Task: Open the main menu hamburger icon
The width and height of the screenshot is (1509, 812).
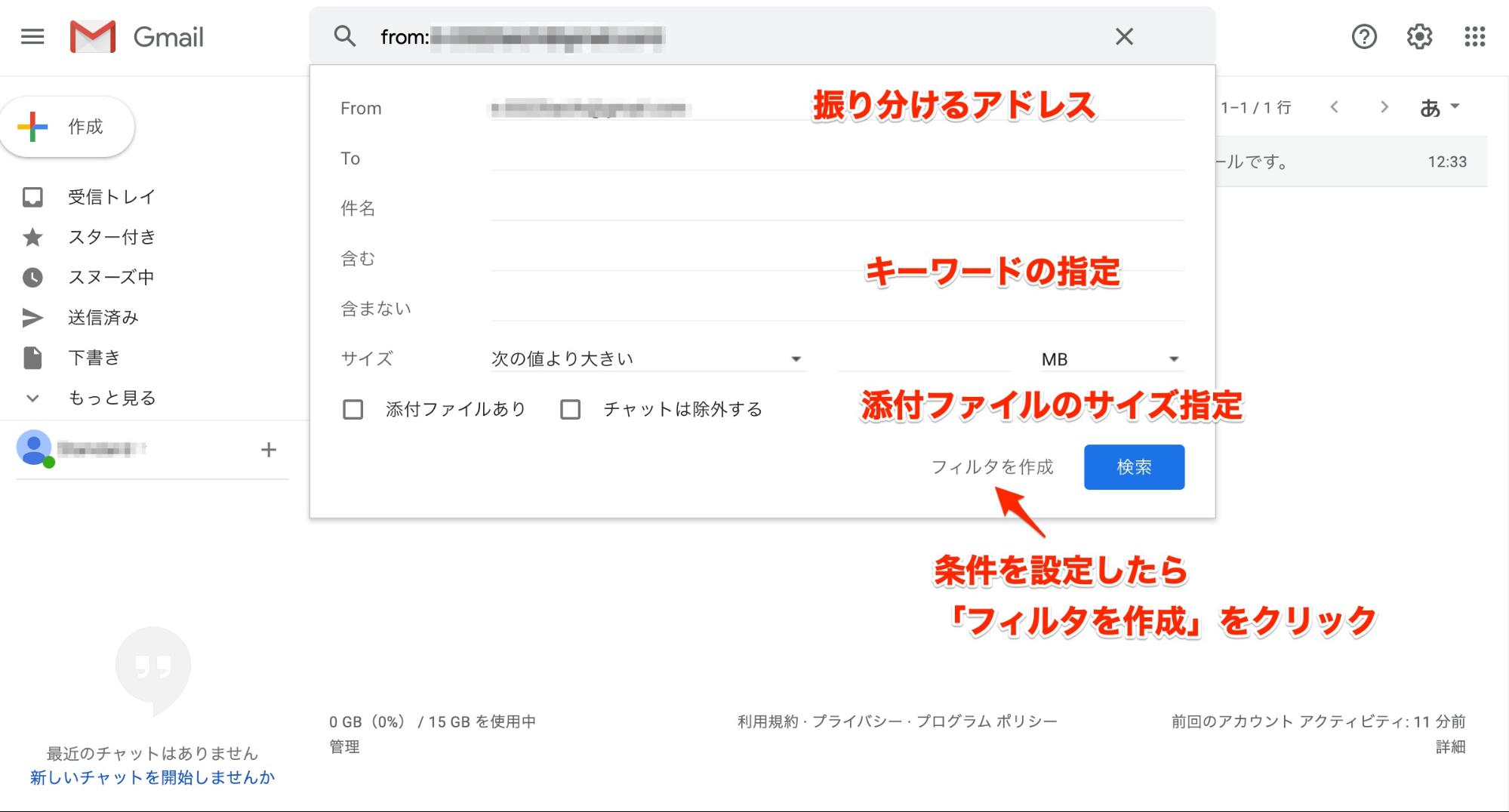Action: [x=32, y=36]
